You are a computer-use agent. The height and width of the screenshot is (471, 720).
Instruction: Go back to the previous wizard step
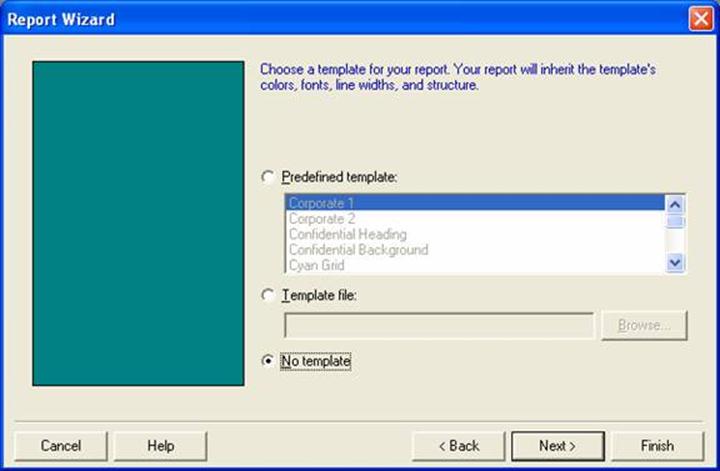point(459,446)
